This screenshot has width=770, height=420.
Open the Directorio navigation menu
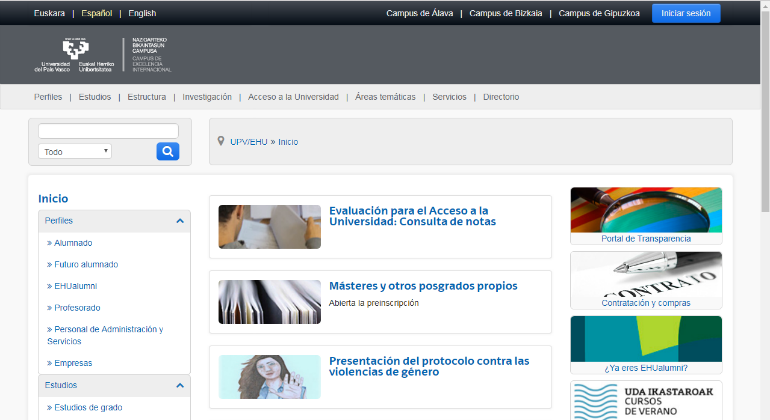tap(501, 97)
